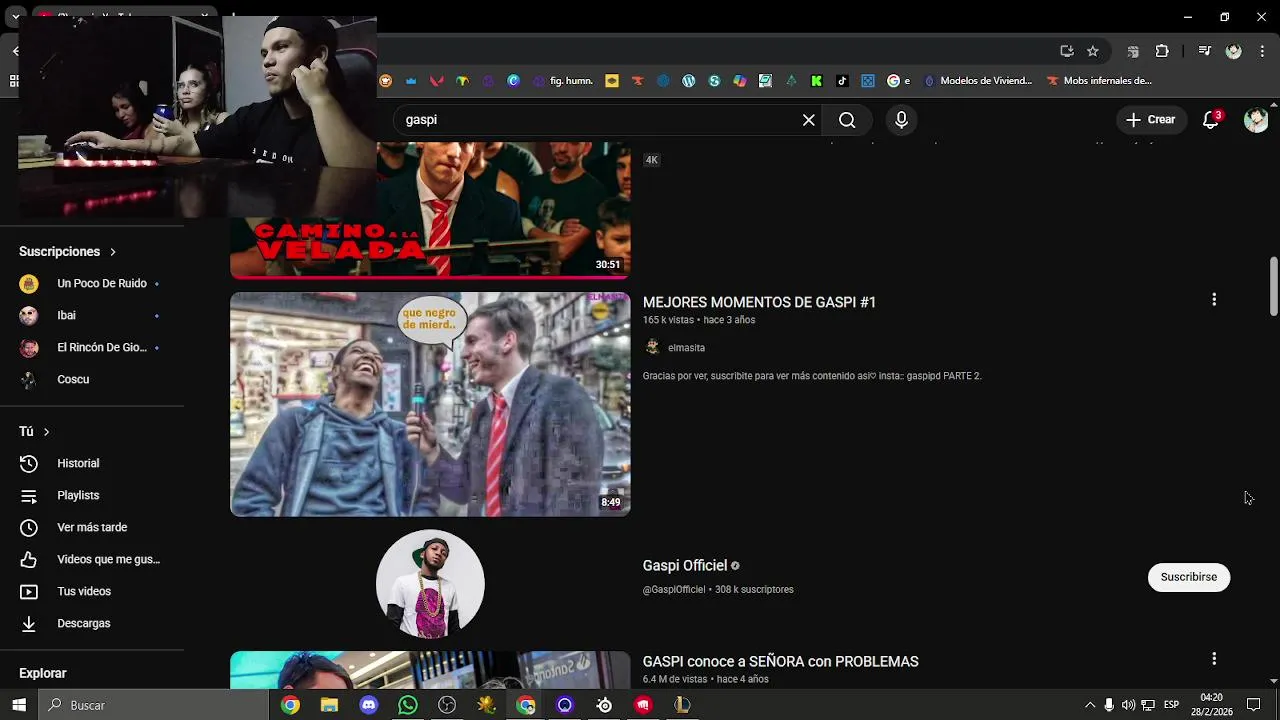Open Gaspi Officiel channel avatar
Image resolution: width=1280 pixels, height=720 pixels.
(430, 584)
